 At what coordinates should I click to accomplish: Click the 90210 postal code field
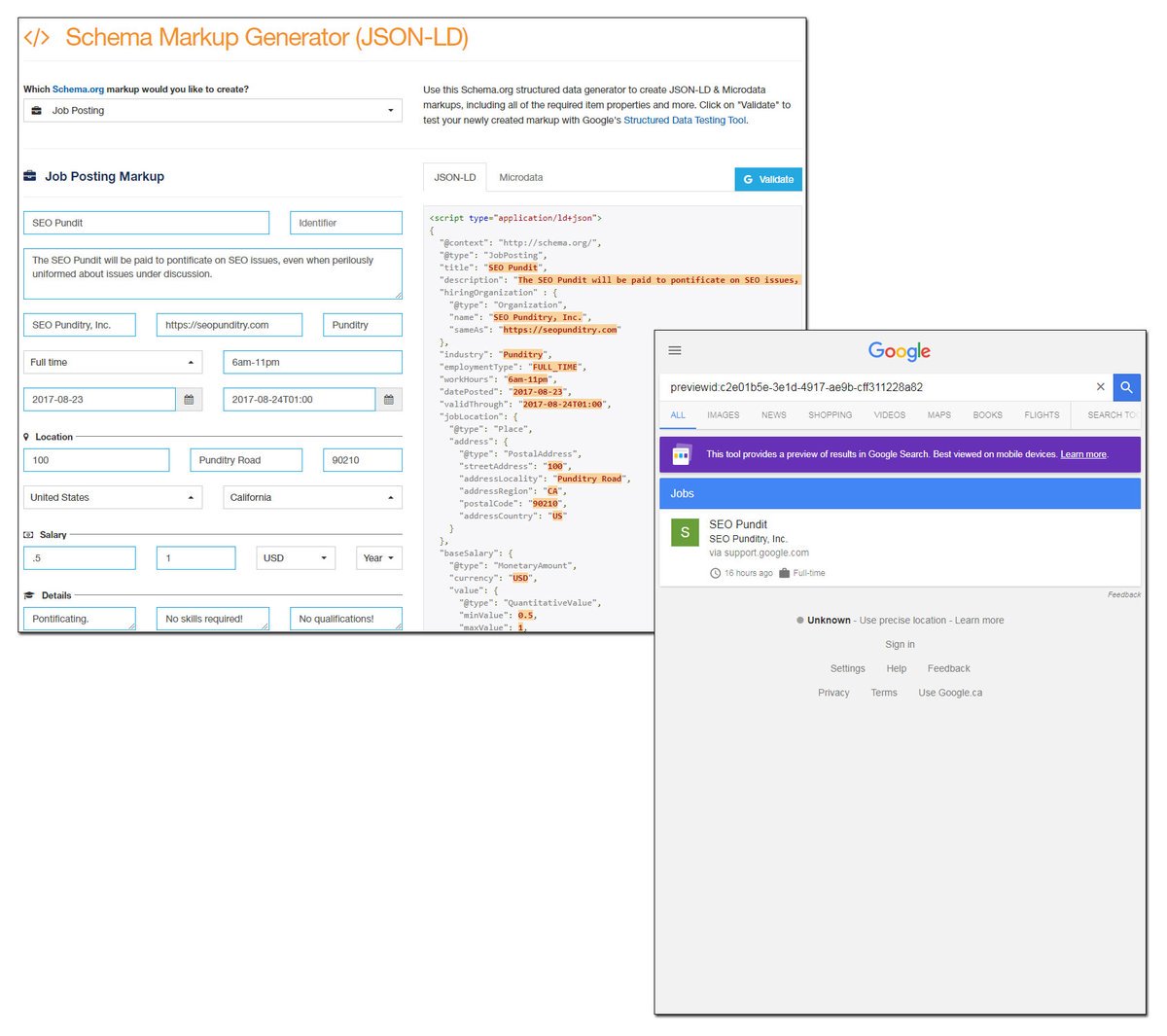[x=363, y=460]
